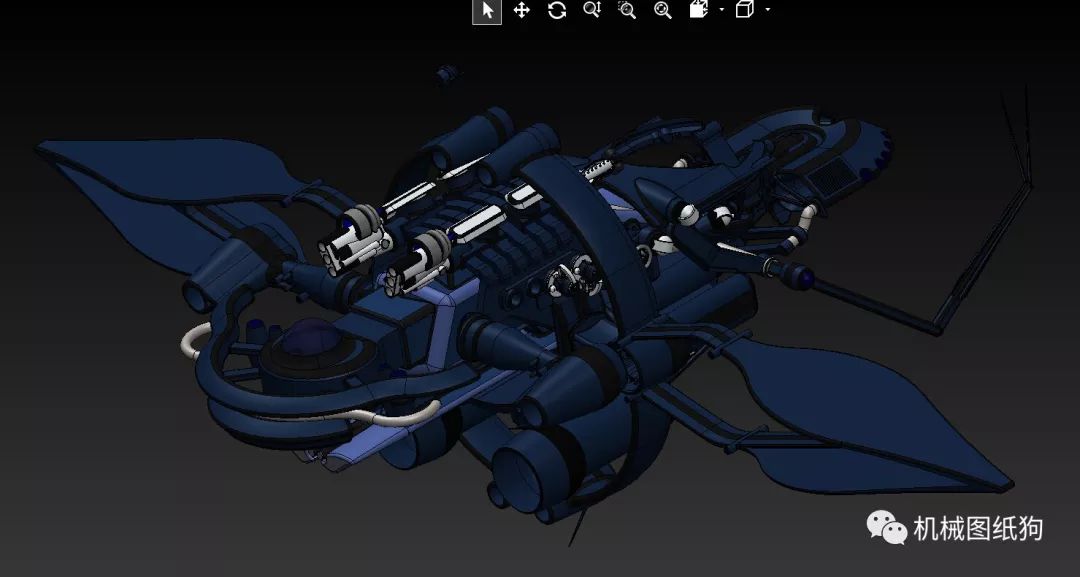
Task: Open the display style dropdown arrow
Action: coord(768,10)
